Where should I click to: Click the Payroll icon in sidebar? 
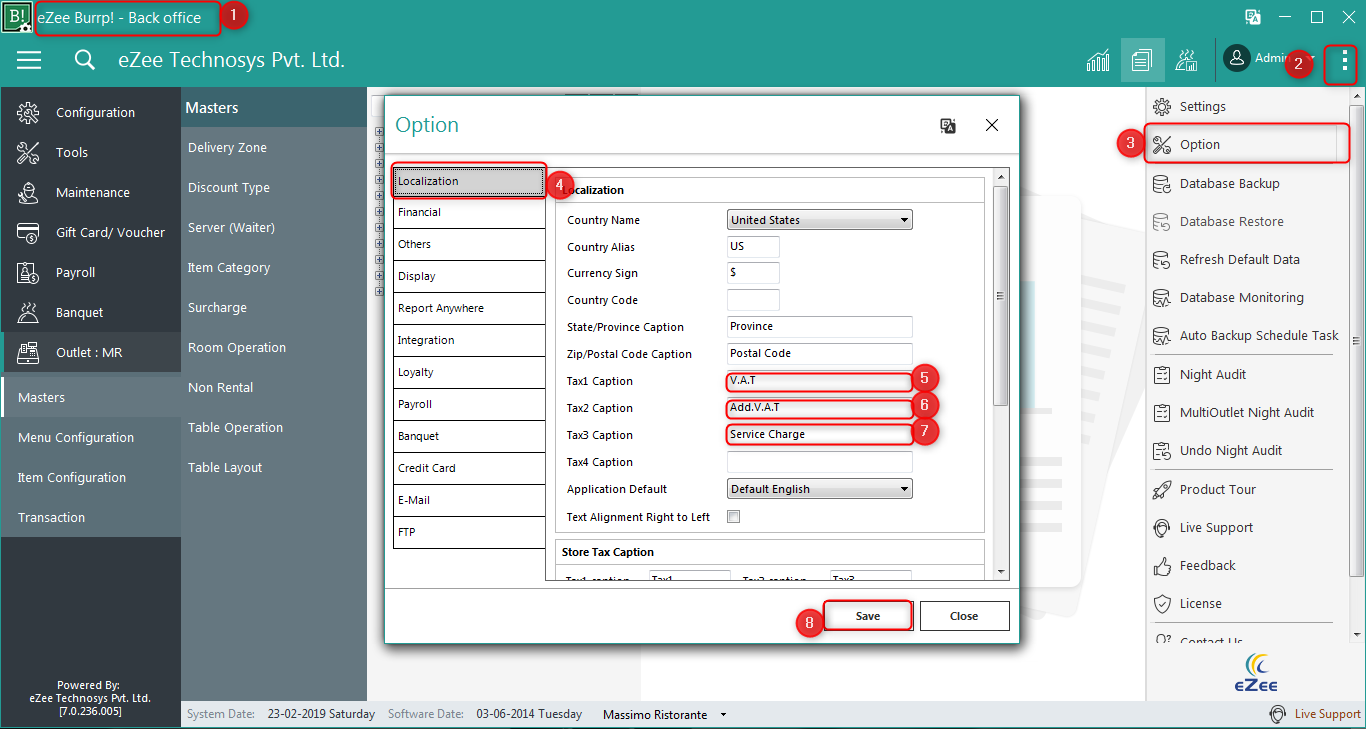28,273
